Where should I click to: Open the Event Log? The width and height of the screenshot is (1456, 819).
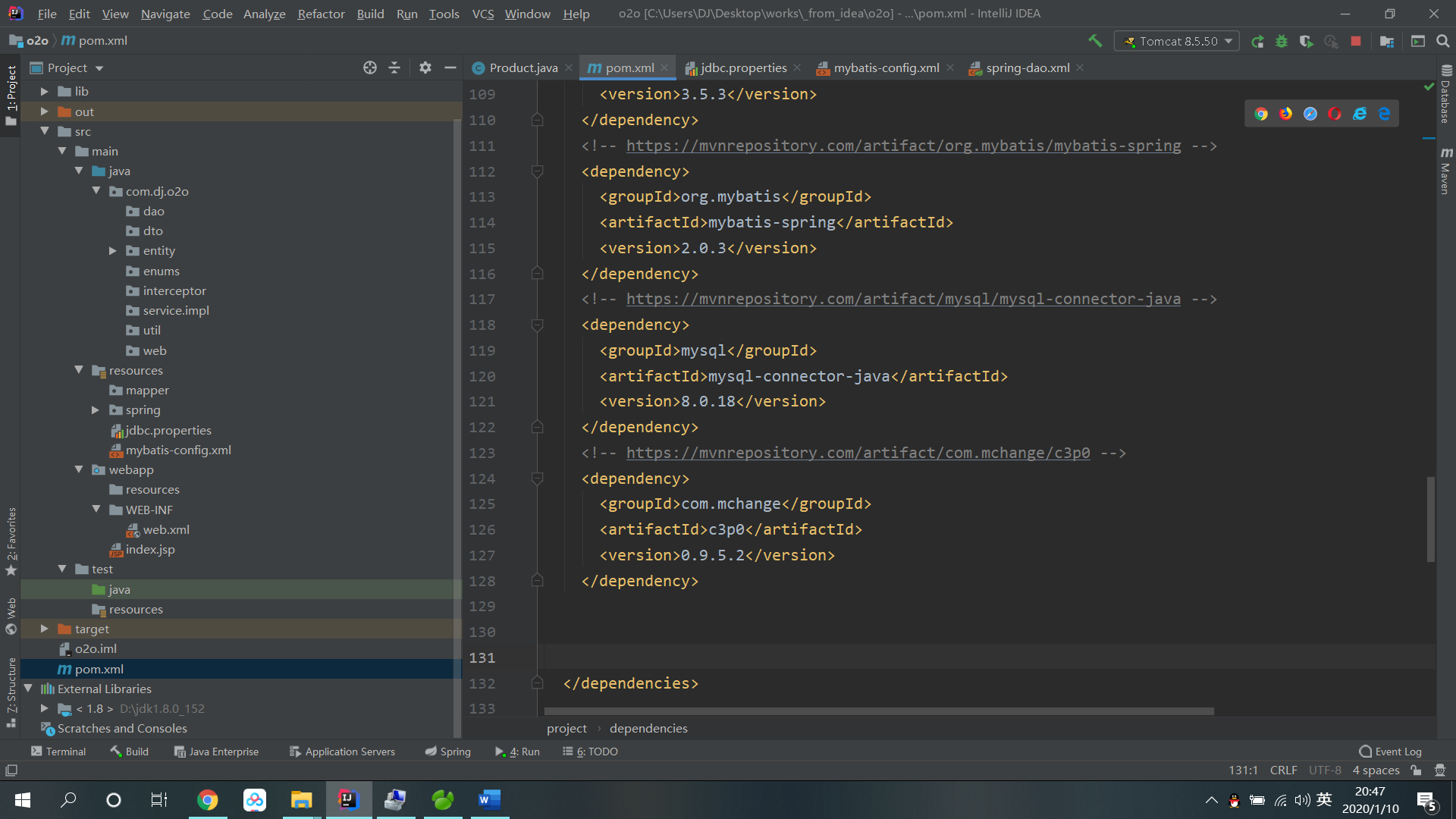1390,752
